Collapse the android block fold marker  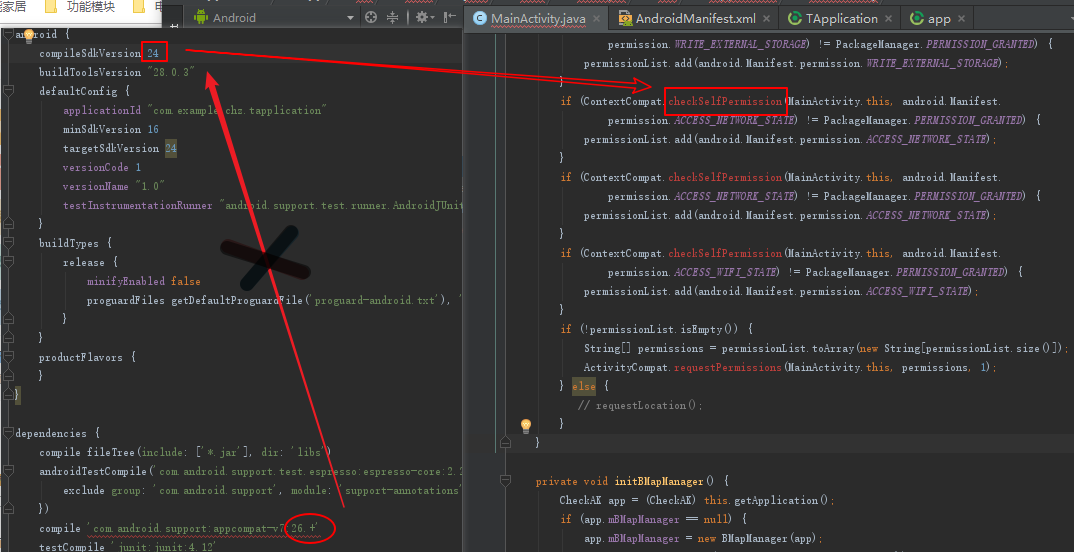tap(8, 34)
